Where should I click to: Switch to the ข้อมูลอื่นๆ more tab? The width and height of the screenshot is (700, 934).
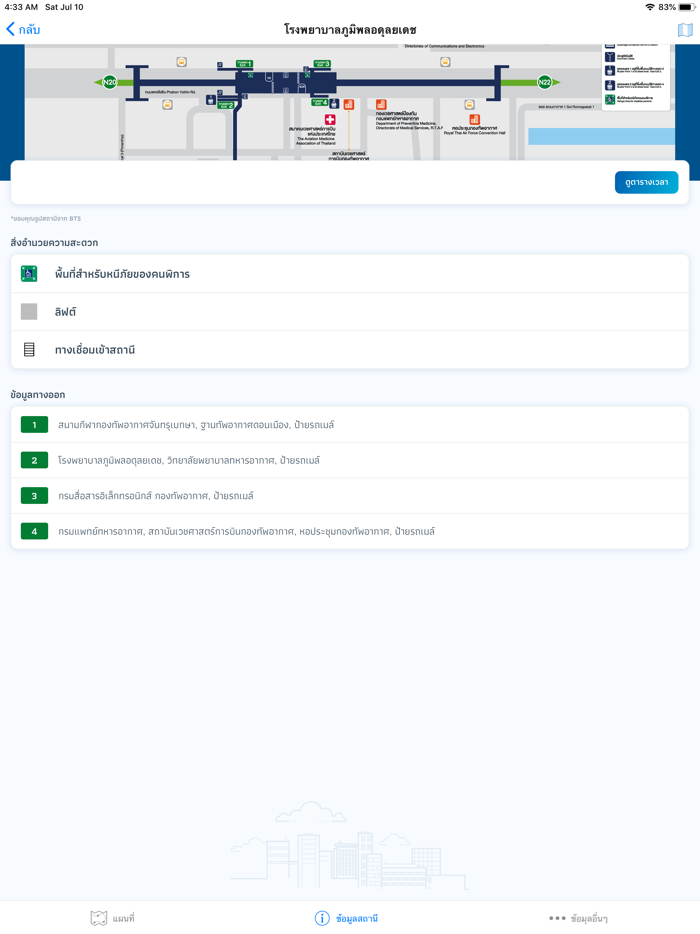pos(578,918)
